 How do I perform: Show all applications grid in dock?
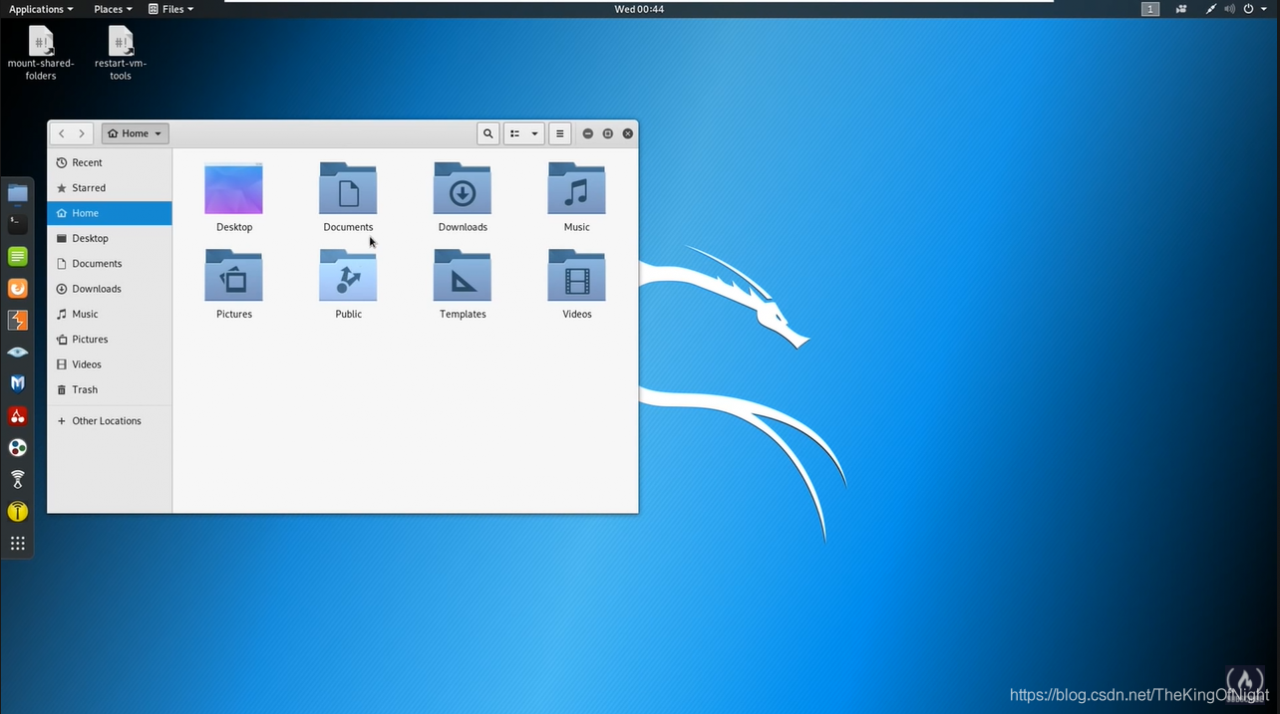pos(17,543)
